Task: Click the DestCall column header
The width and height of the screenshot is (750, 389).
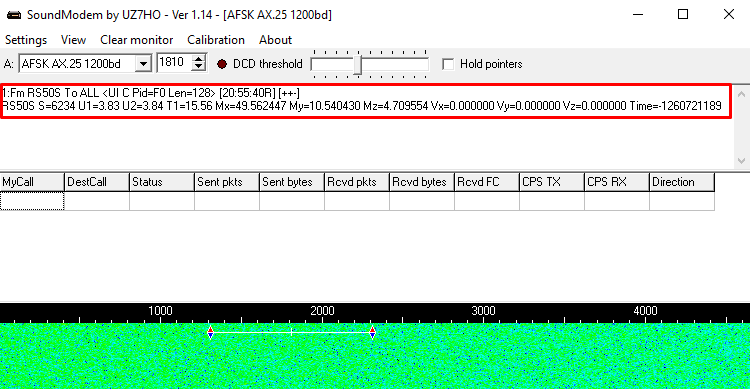Action: [x=97, y=182]
